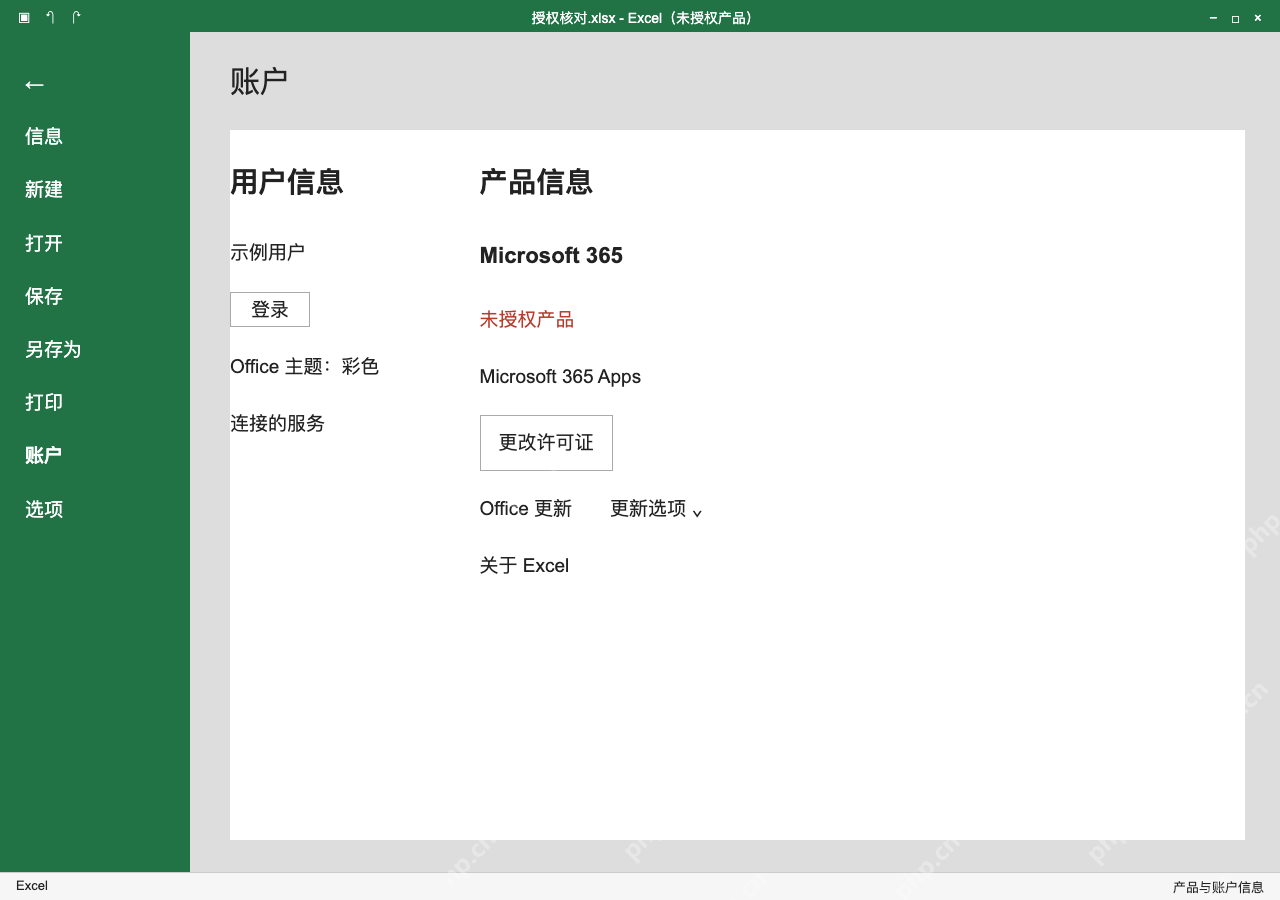
Task: Click the save icon in the title bar
Action: pos(24,17)
